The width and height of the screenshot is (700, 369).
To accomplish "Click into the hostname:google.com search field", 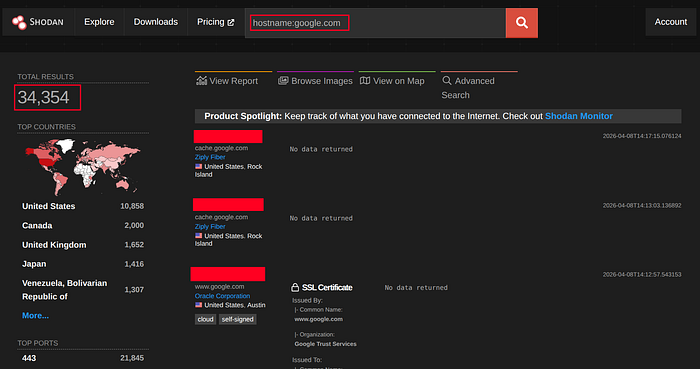I will tap(375, 23).
